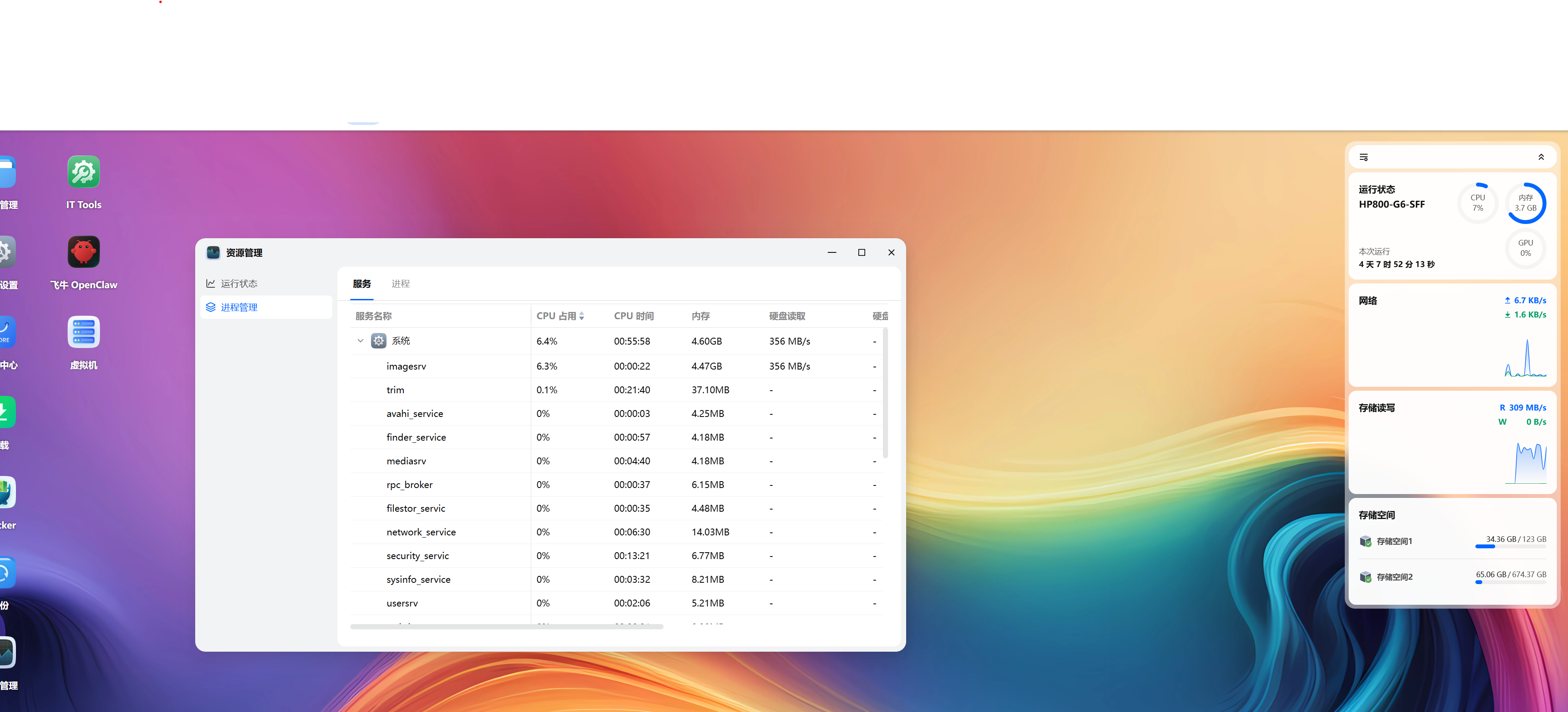This screenshot has height=712, width=1568.
Task: Select the imagesrv service row
Action: pos(406,367)
